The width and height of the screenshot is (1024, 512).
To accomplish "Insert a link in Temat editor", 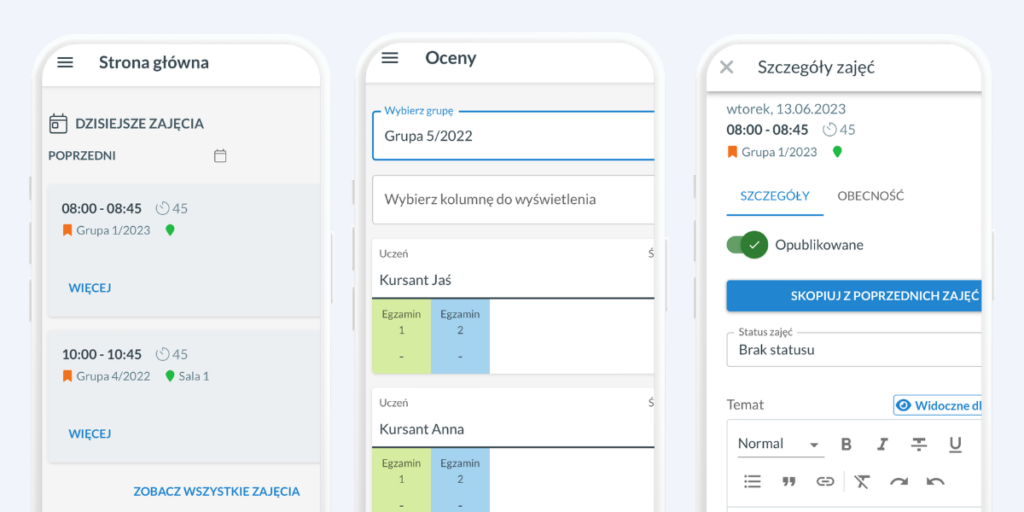I will click(825, 481).
